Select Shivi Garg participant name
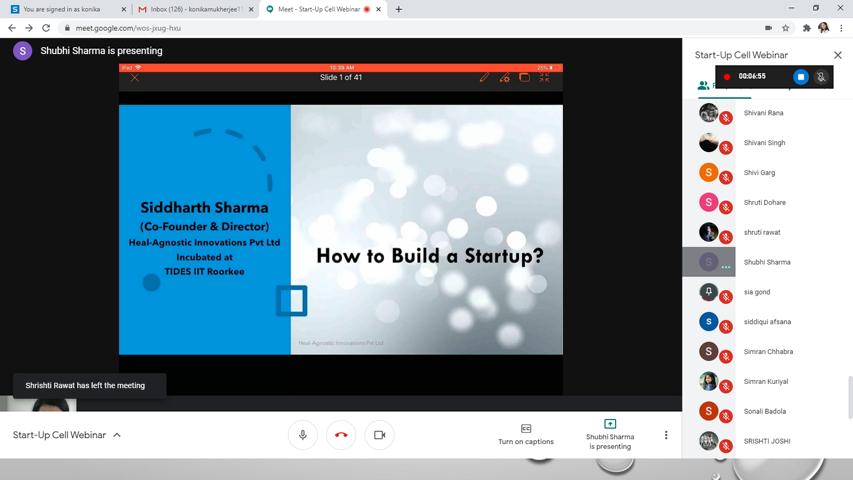The image size is (853, 480). [759, 173]
